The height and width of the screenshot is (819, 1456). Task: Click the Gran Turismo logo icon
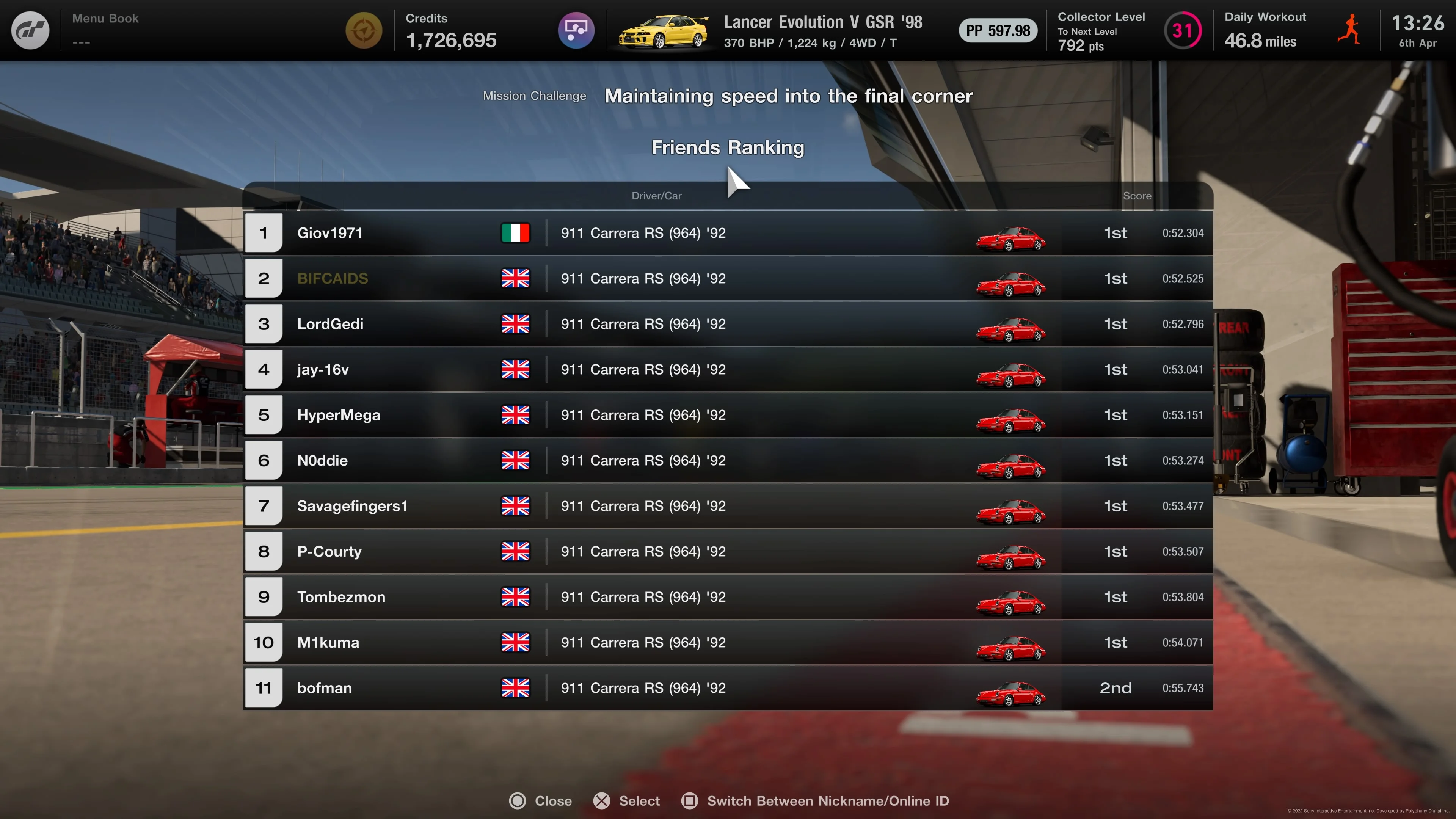[x=30, y=30]
